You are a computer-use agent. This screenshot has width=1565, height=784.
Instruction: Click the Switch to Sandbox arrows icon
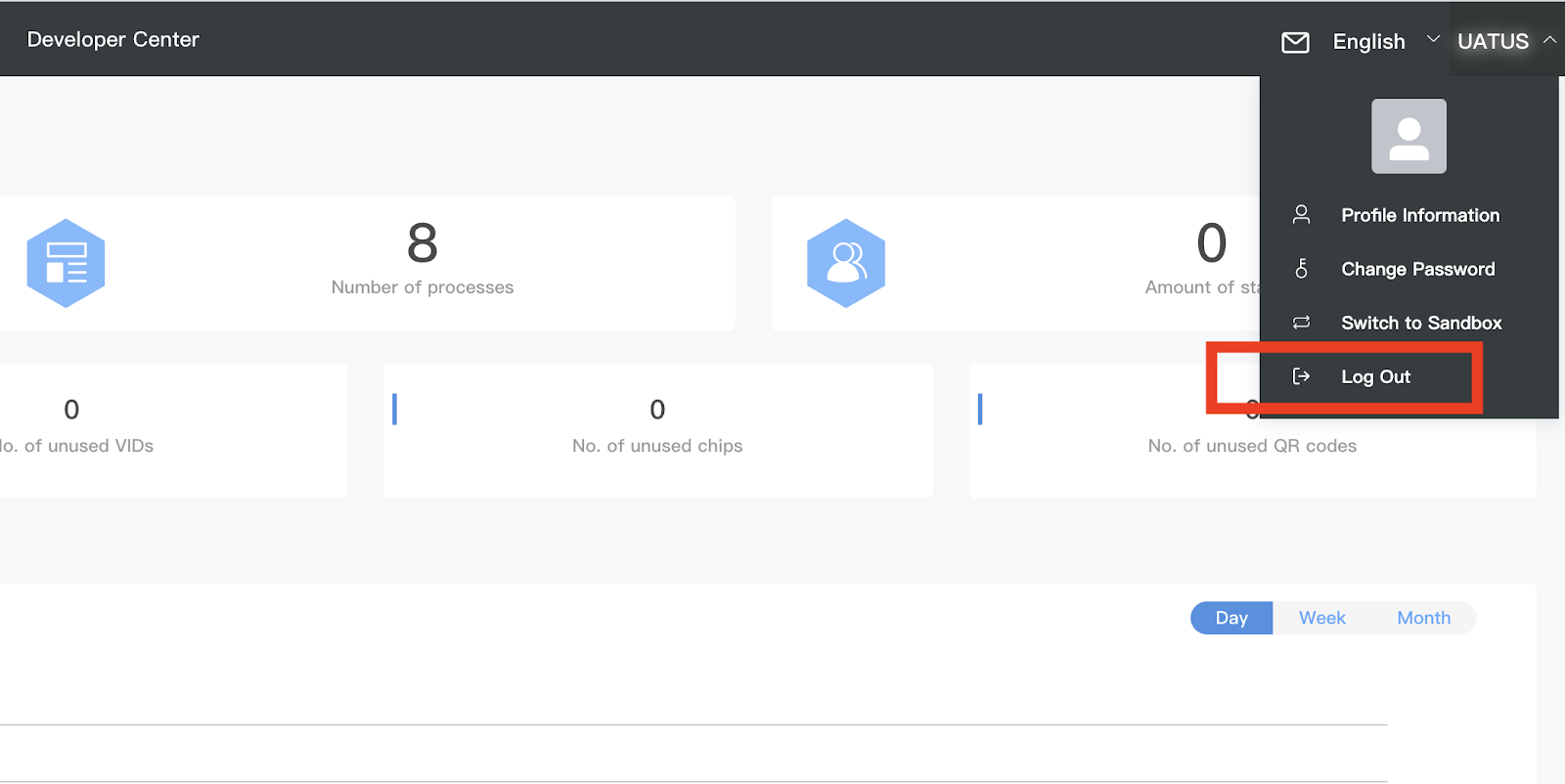point(1301,323)
